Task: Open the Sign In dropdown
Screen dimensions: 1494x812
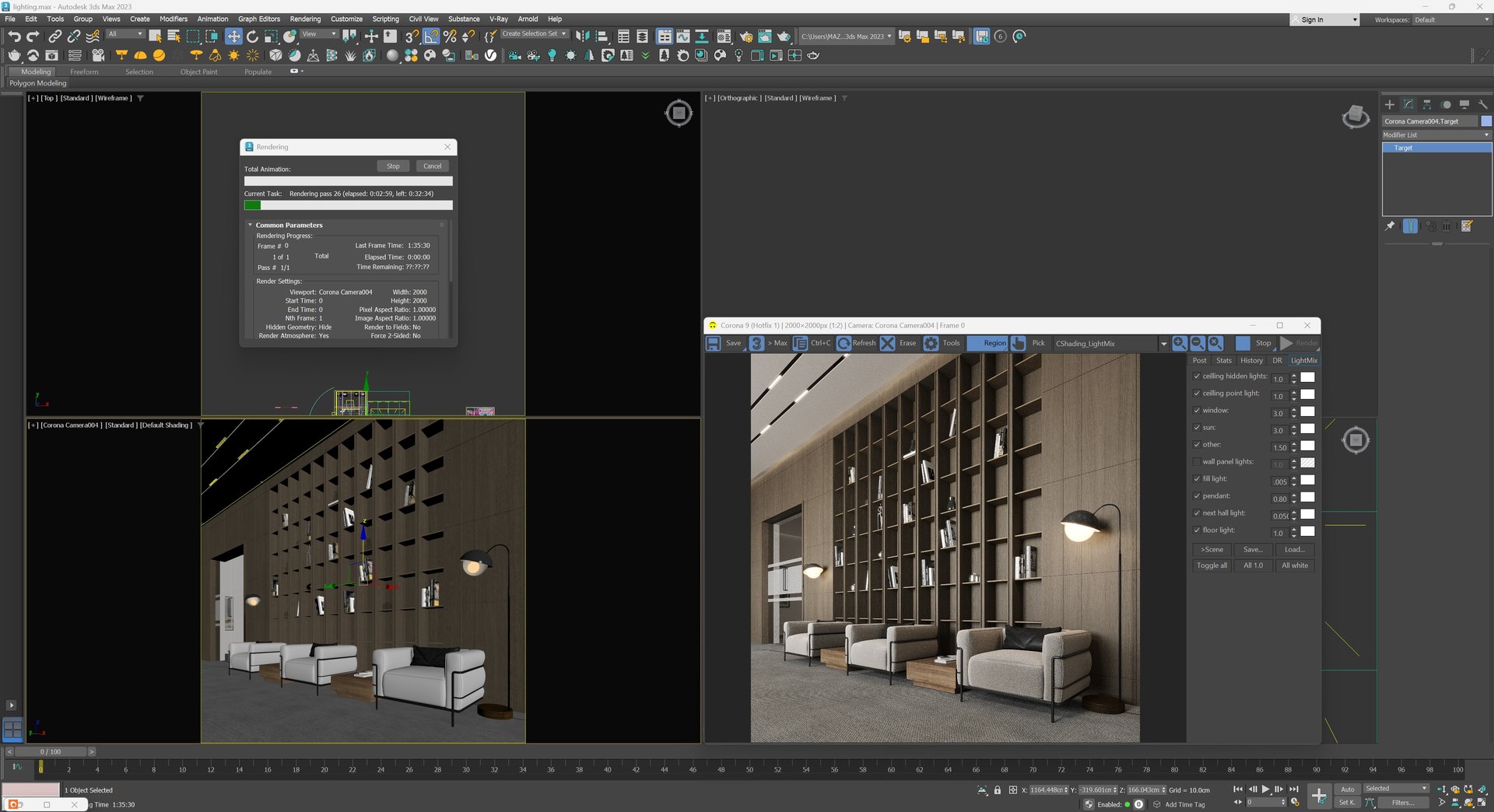Action: point(1324,19)
